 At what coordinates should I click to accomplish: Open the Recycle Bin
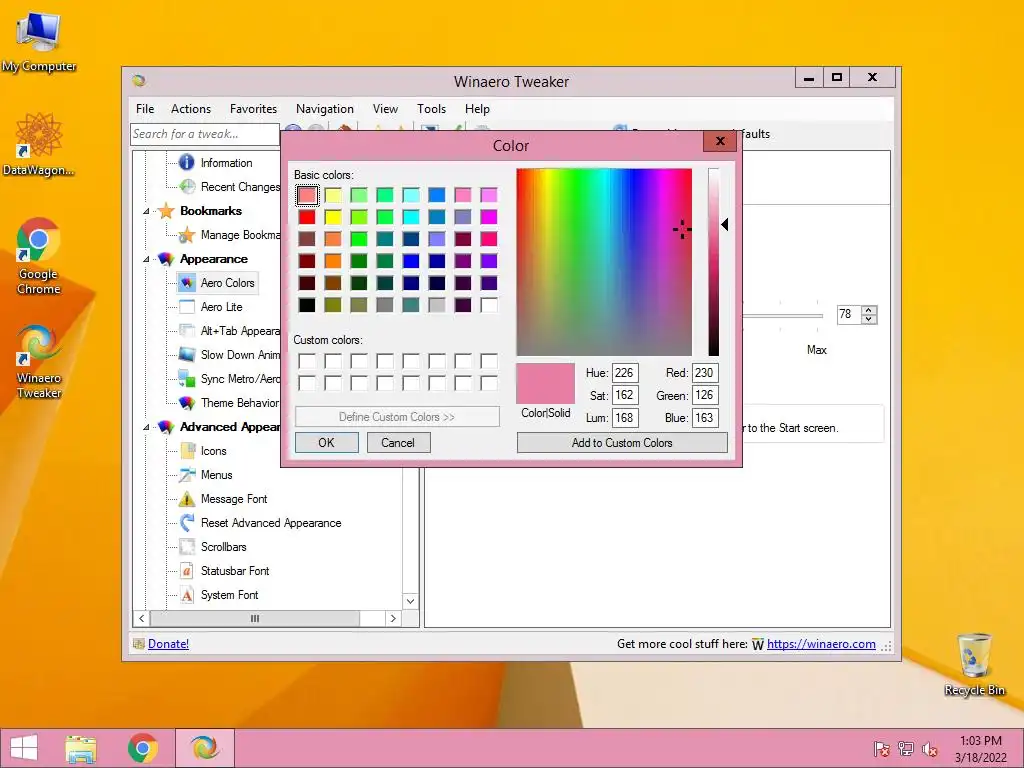974,664
